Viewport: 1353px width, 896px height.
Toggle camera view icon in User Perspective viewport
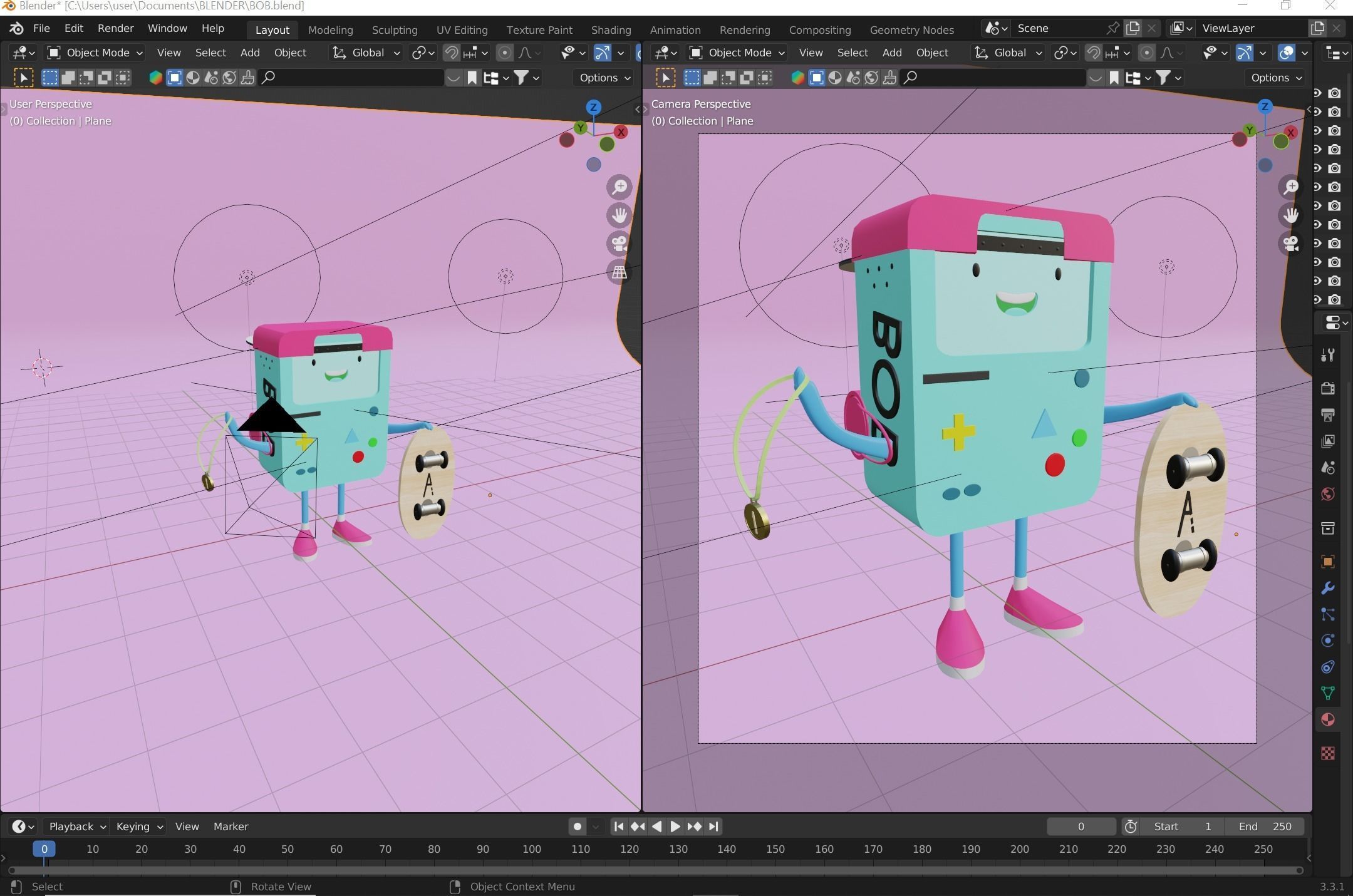click(619, 244)
